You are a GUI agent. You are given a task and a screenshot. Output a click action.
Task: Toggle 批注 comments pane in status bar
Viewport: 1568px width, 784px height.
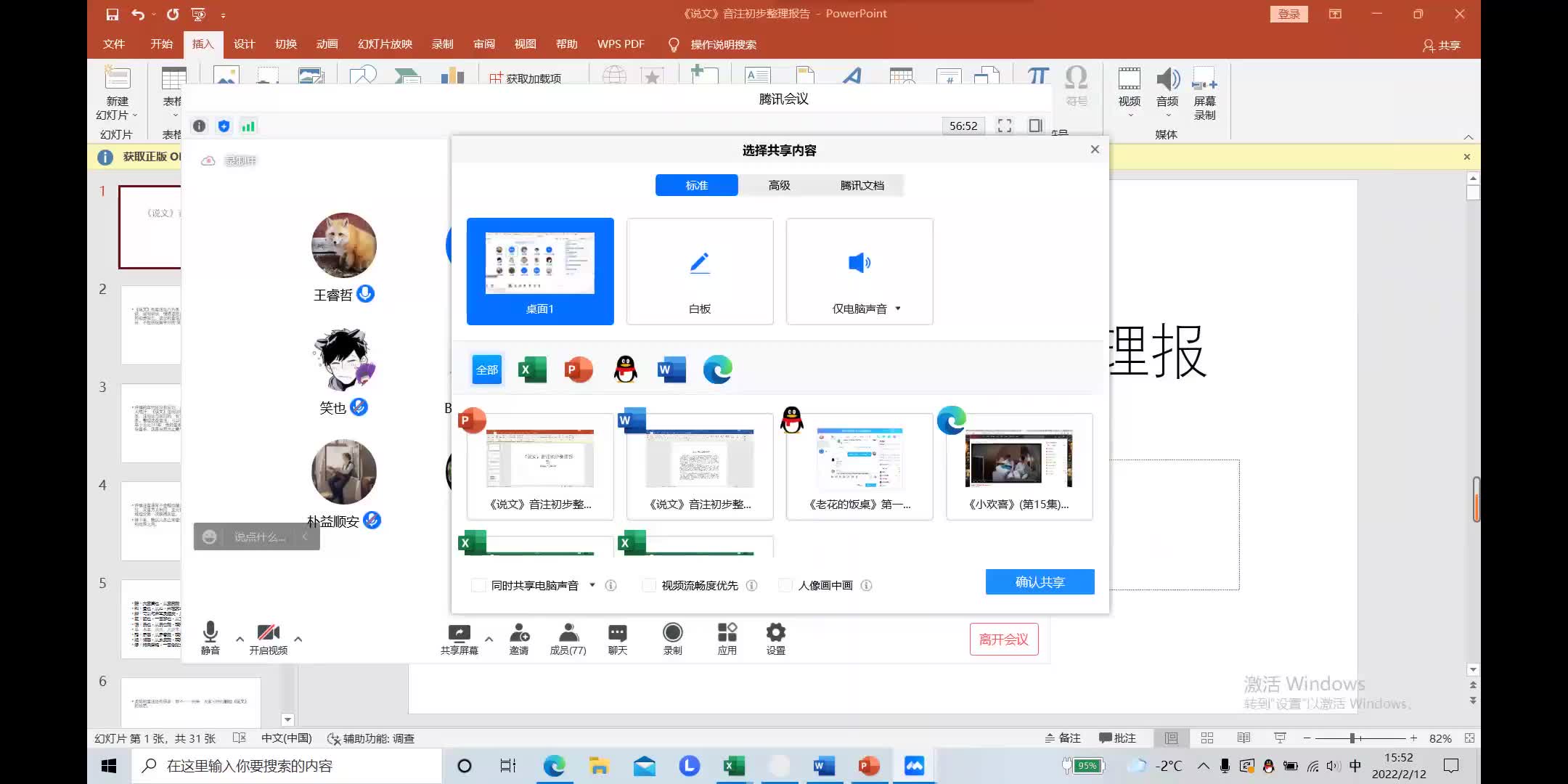(1117, 738)
